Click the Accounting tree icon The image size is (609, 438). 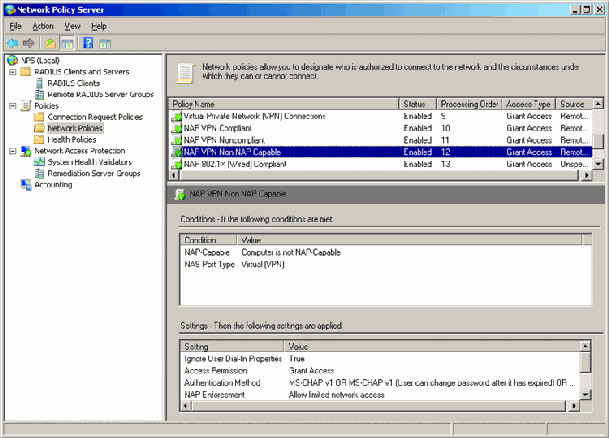point(26,184)
